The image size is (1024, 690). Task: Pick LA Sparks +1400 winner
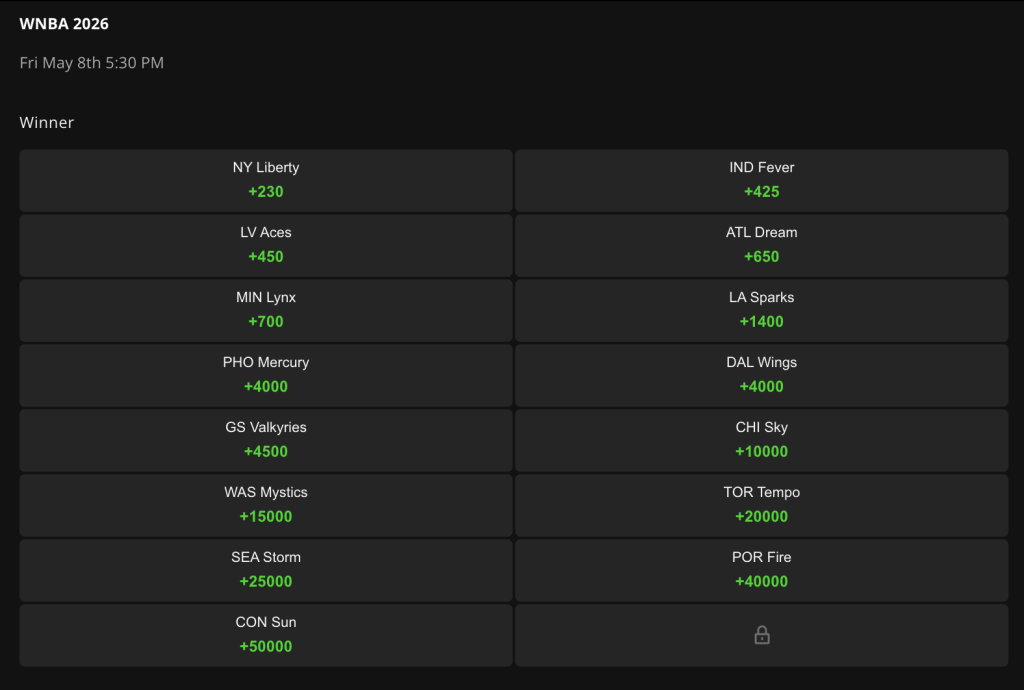click(762, 311)
